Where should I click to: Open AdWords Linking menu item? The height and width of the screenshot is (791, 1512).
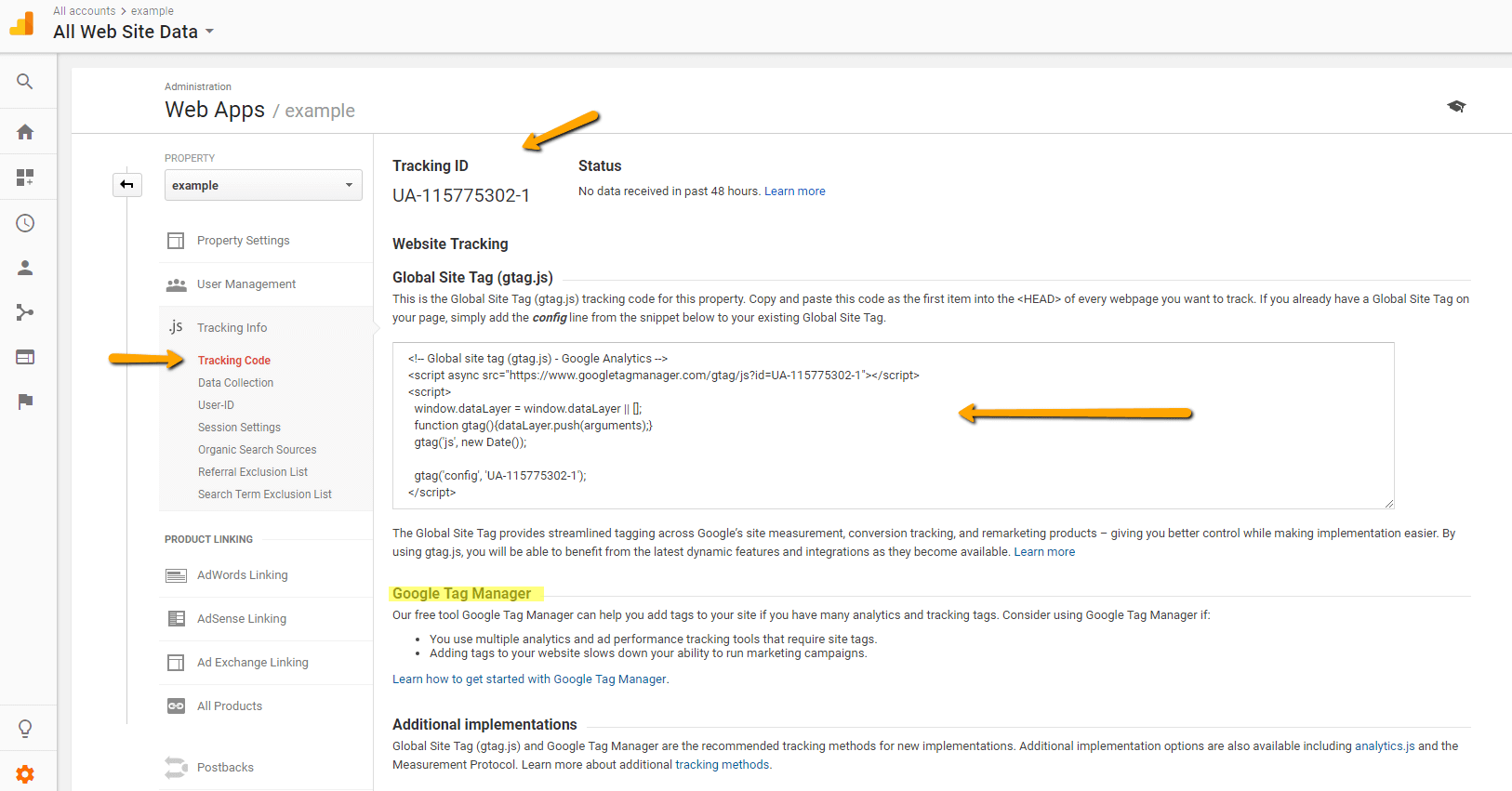click(243, 575)
